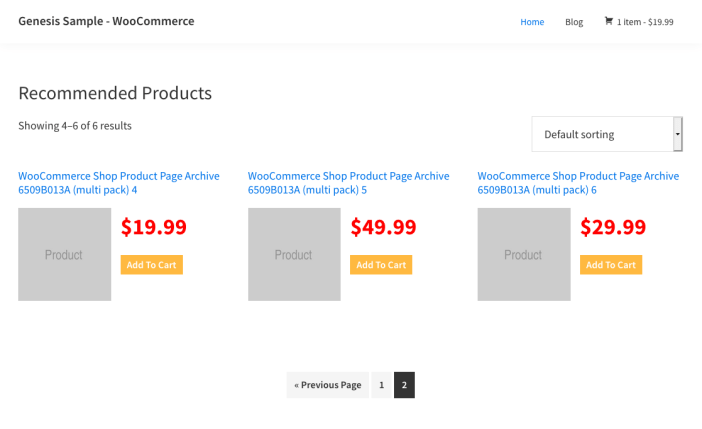Click the multi pack 6 product thumbnail
The image size is (702, 429).
[x=523, y=254]
